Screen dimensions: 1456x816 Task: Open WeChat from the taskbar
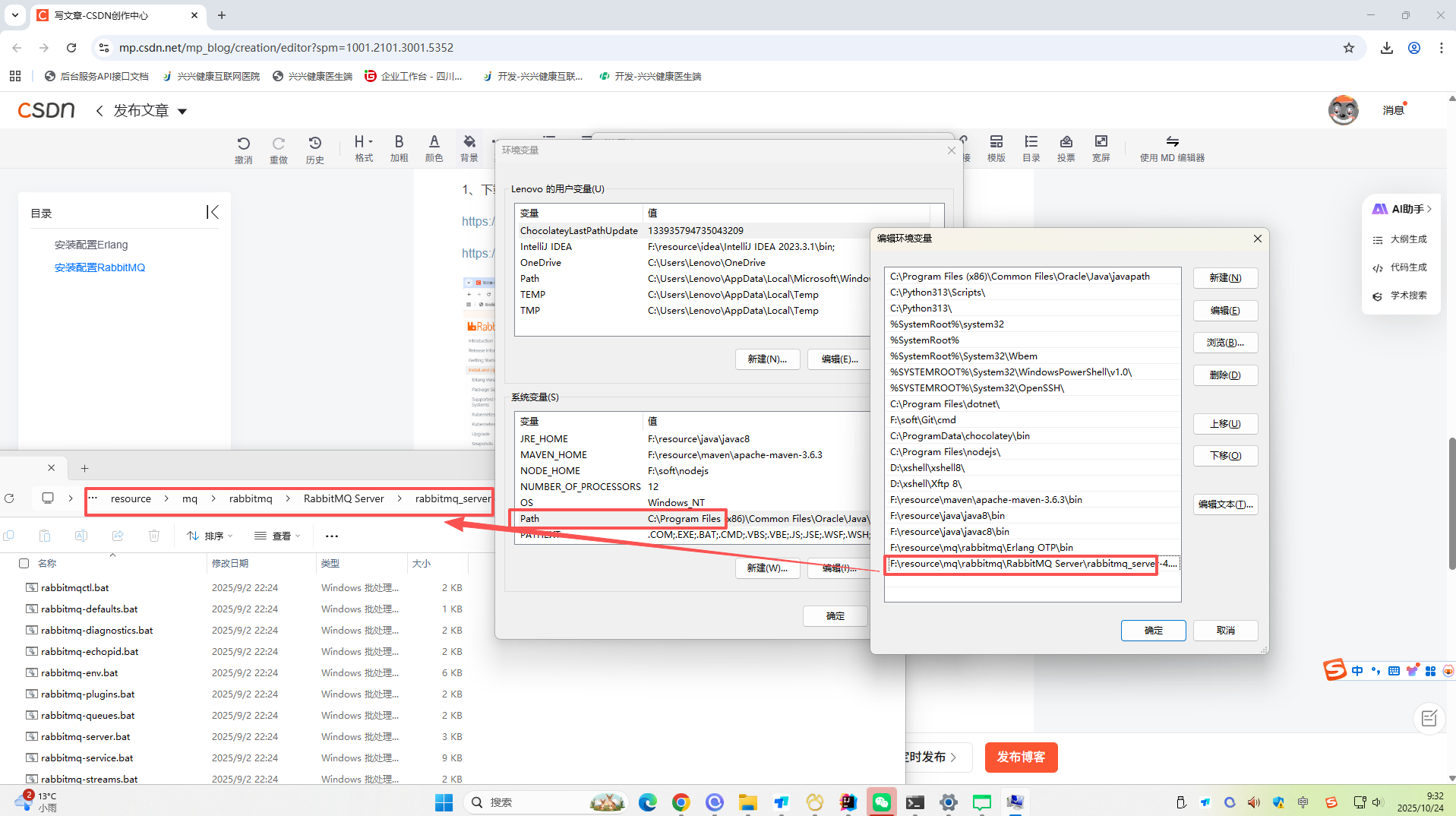click(x=881, y=802)
